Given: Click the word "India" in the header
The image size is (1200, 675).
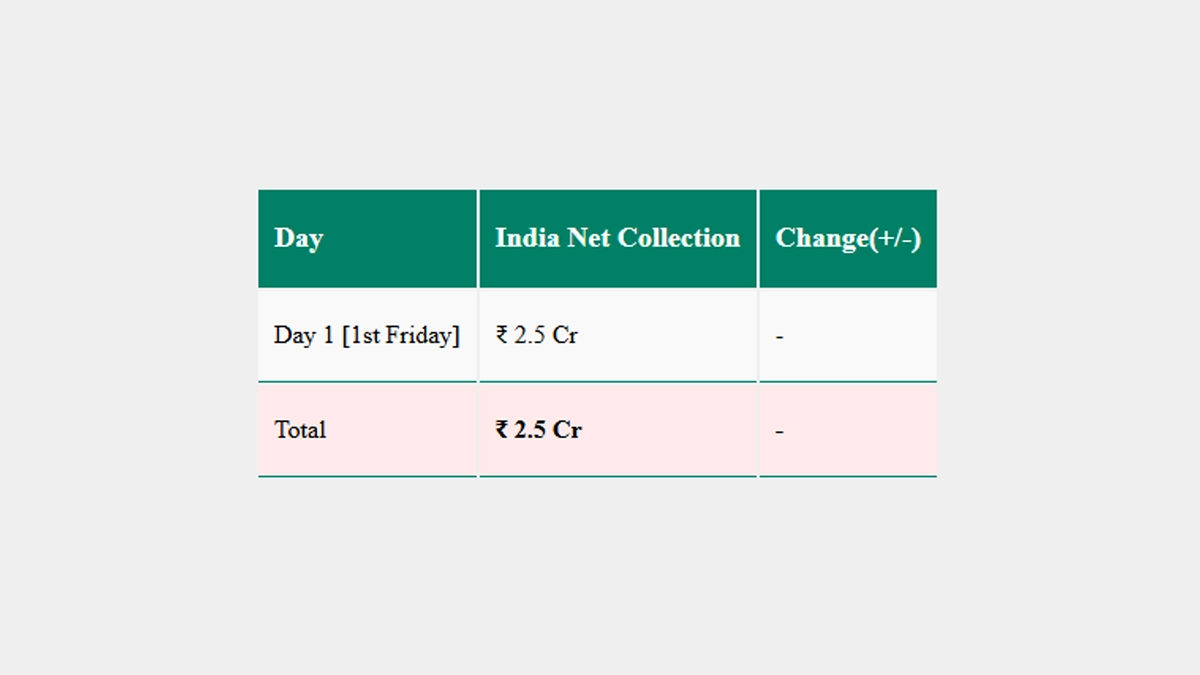Looking at the screenshot, I should pos(527,238).
